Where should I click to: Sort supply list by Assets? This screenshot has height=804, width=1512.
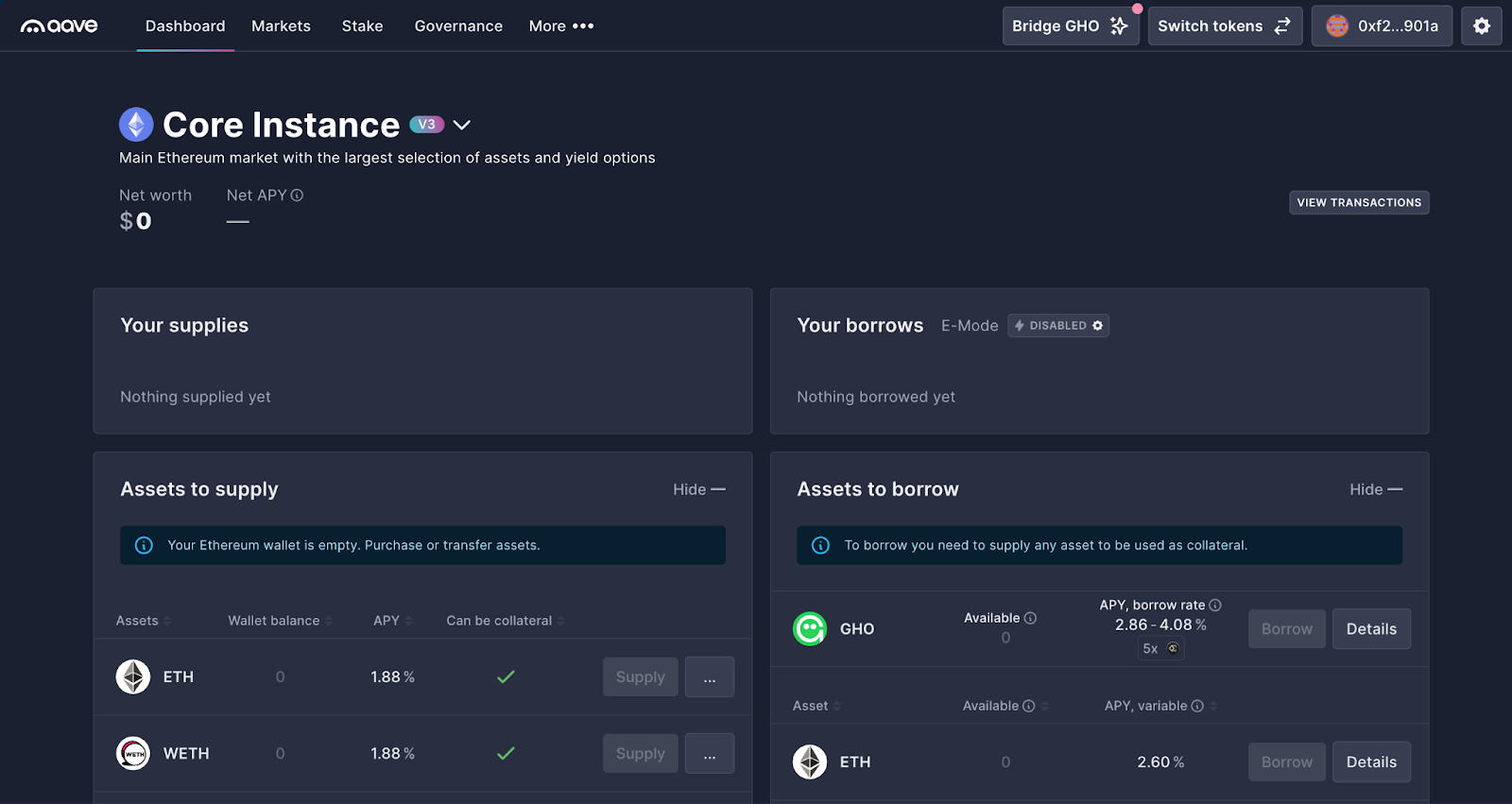coord(144,621)
